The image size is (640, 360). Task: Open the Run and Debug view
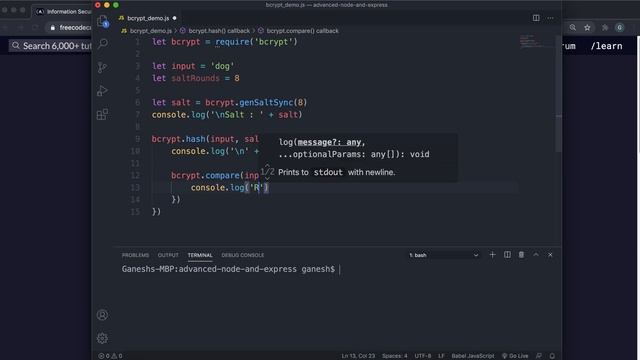coord(102,90)
